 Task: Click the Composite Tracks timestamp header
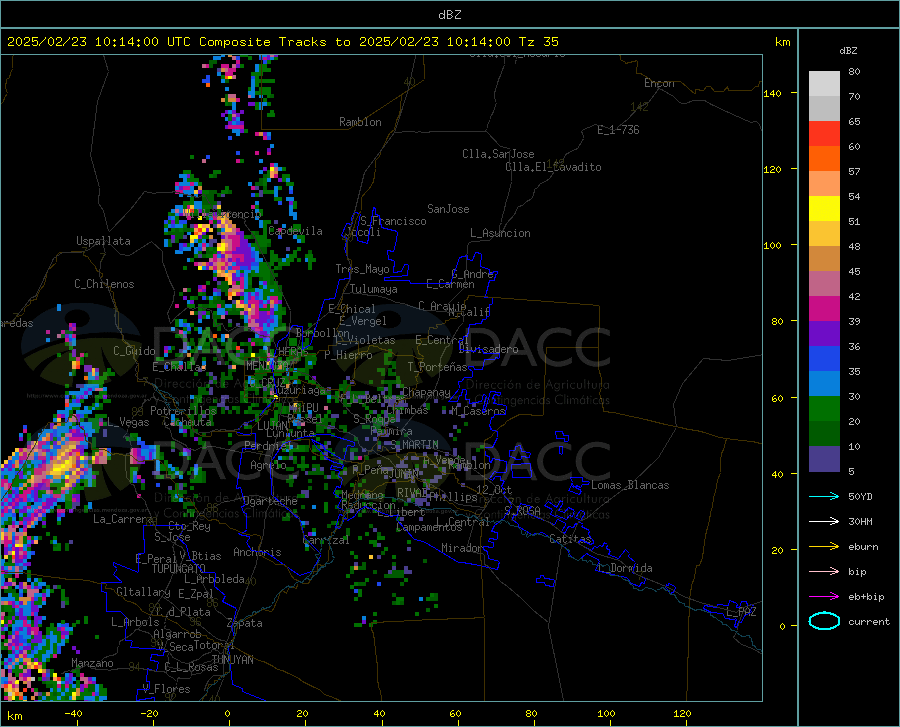pyautogui.click(x=282, y=42)
